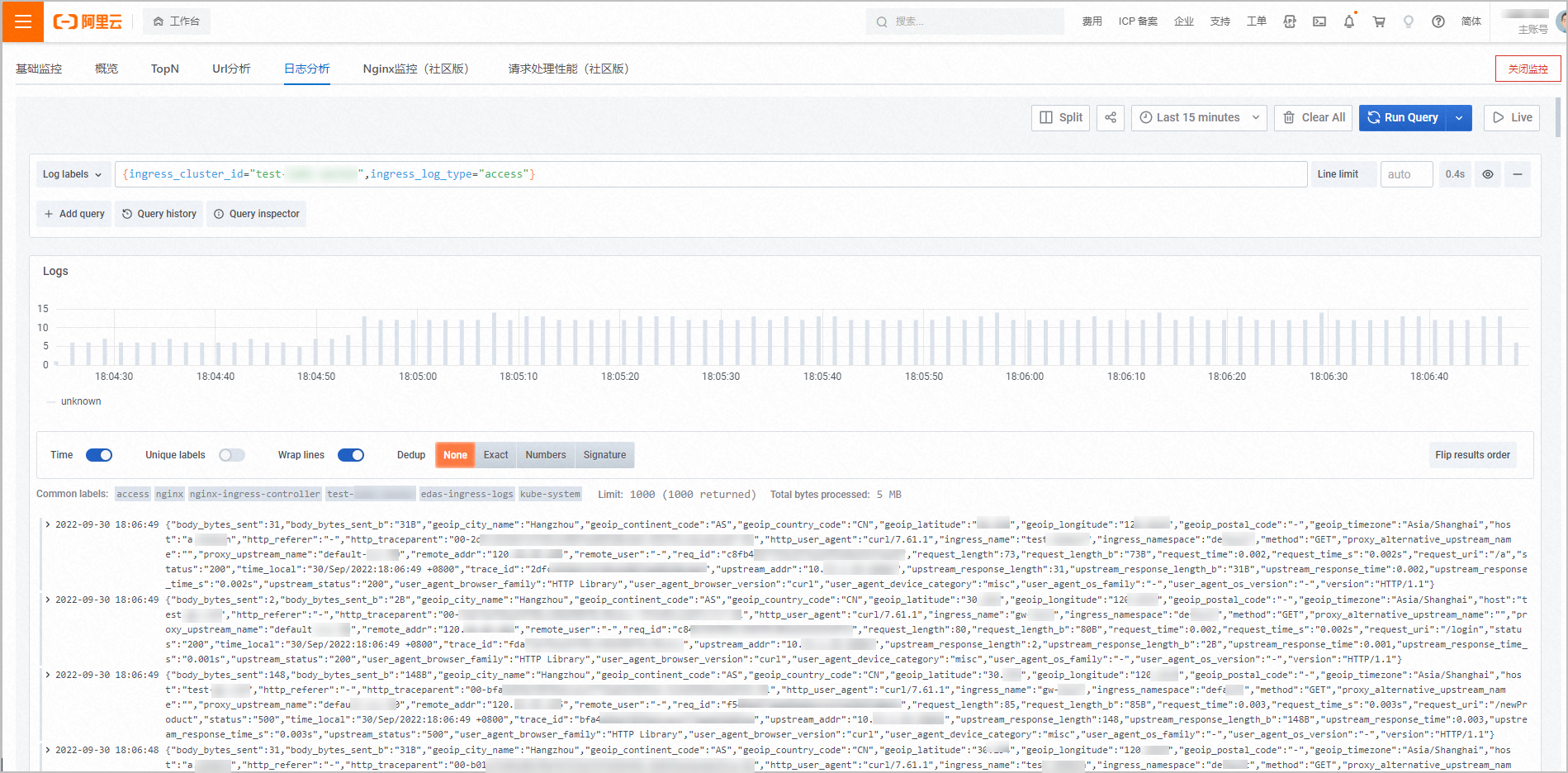The height and width of the screenshot is (773, 1568).
Task: Disable the Time toggle
Action: (x=99, y=455)
